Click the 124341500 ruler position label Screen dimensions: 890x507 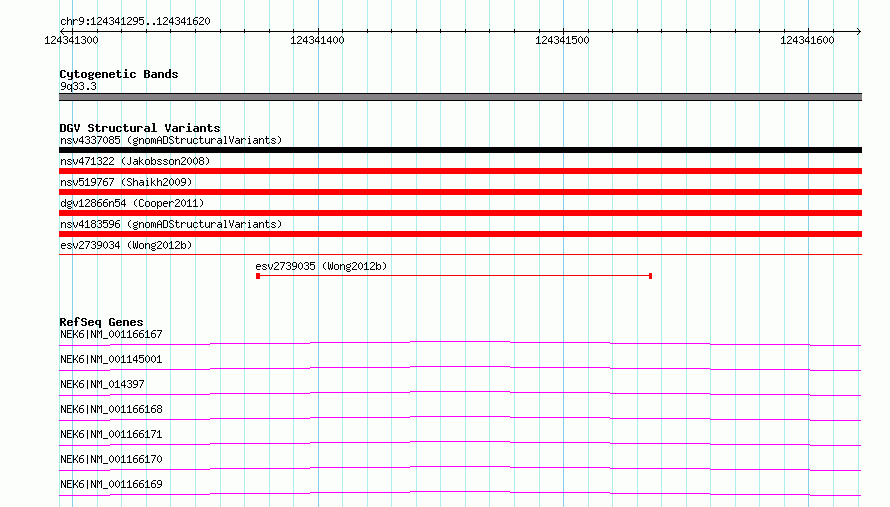tap(562, 40)
